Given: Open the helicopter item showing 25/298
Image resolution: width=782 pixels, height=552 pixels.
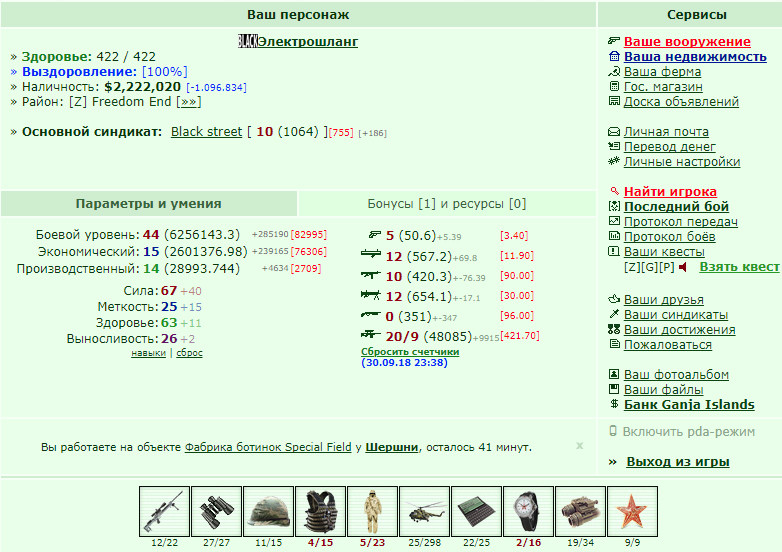Looking at the screenshot, I should 424,512.
